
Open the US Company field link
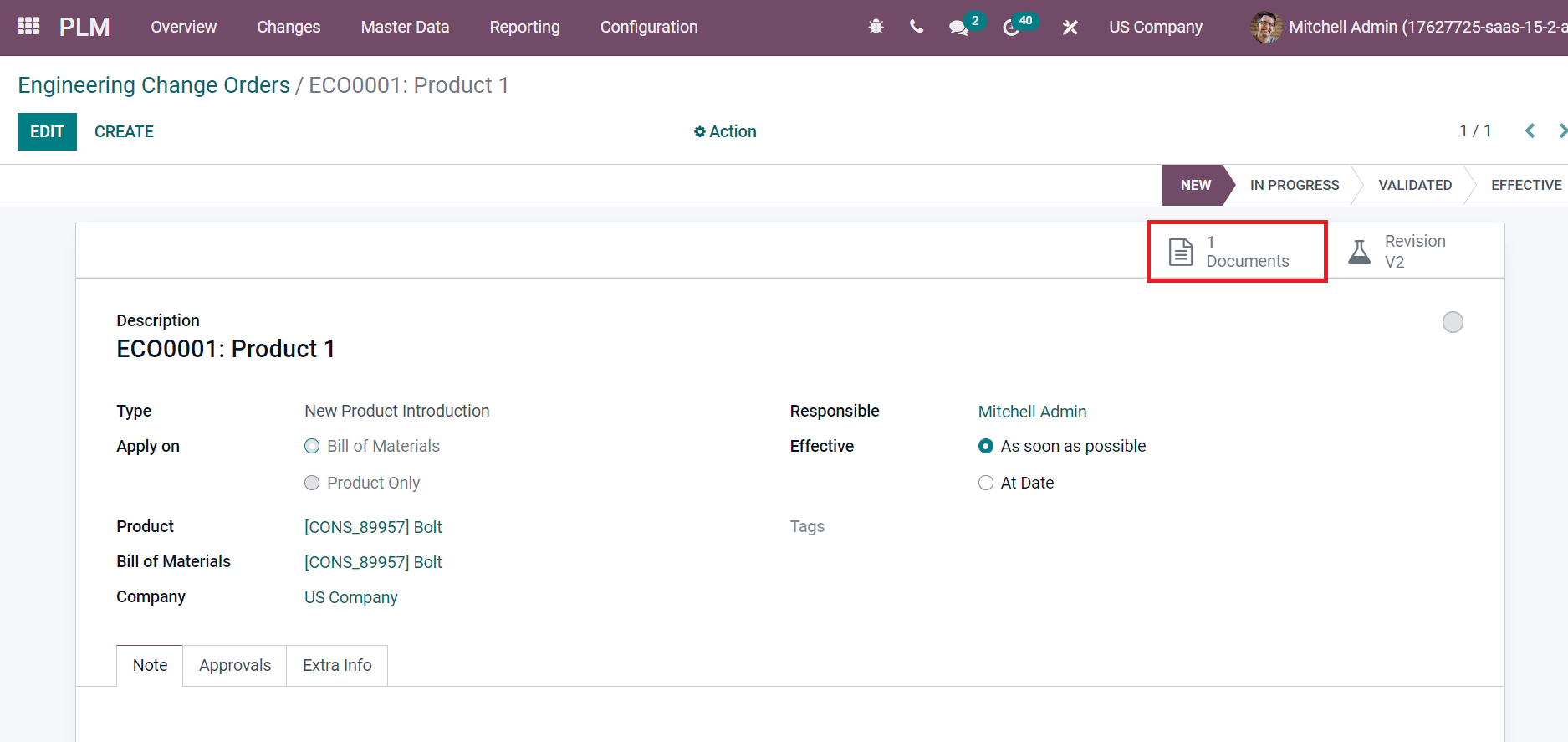click(x=350, y=597)
